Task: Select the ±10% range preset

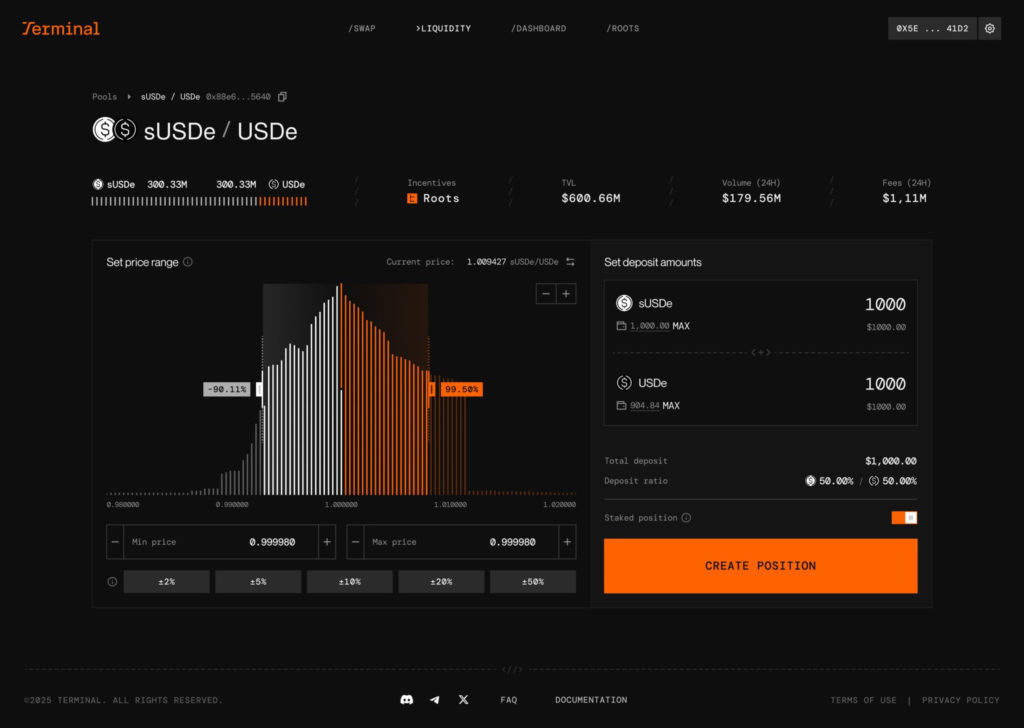Action: pyautogui.click(x=349, y=582)
